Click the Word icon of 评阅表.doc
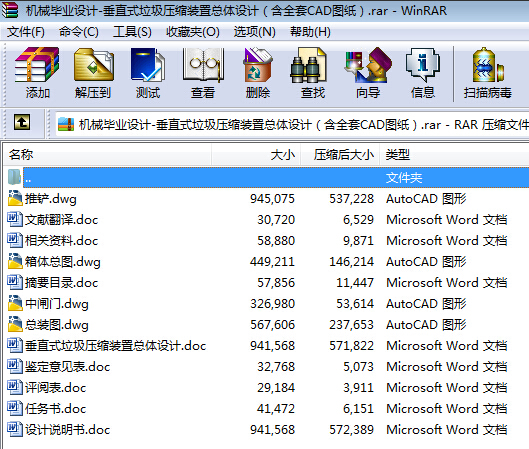The image size is (529, 449). coord(15,387)
